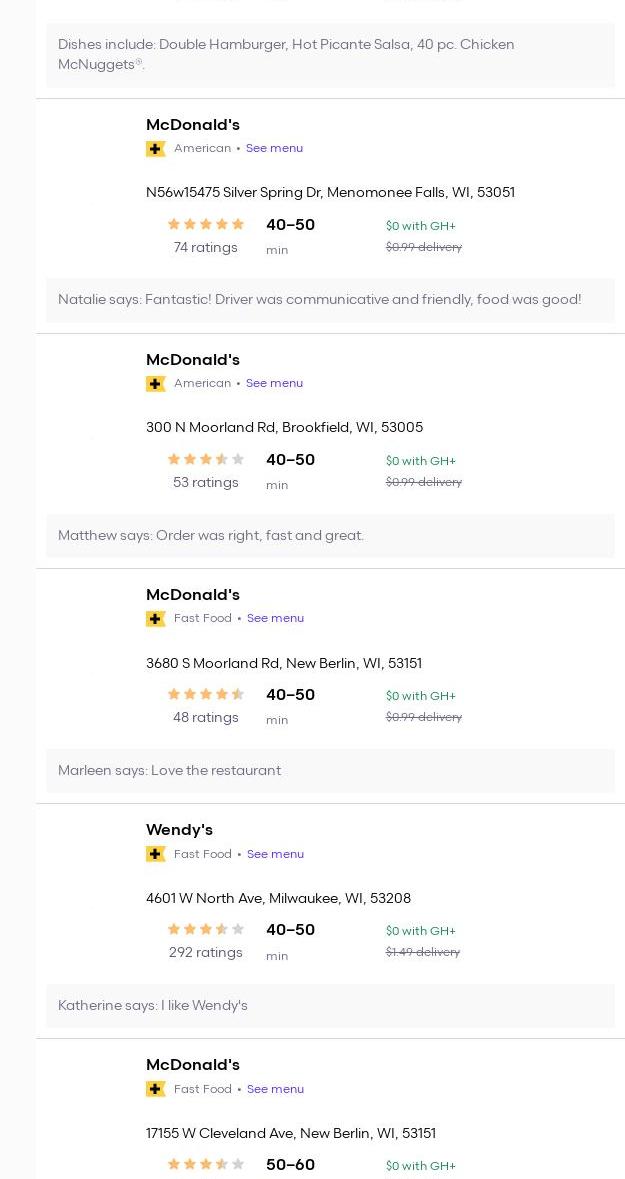Image resolution: width=625 pixels, height=1179 pixels.
Task: Click the star rating above 292 ratings
Action: tap(206, 930)
